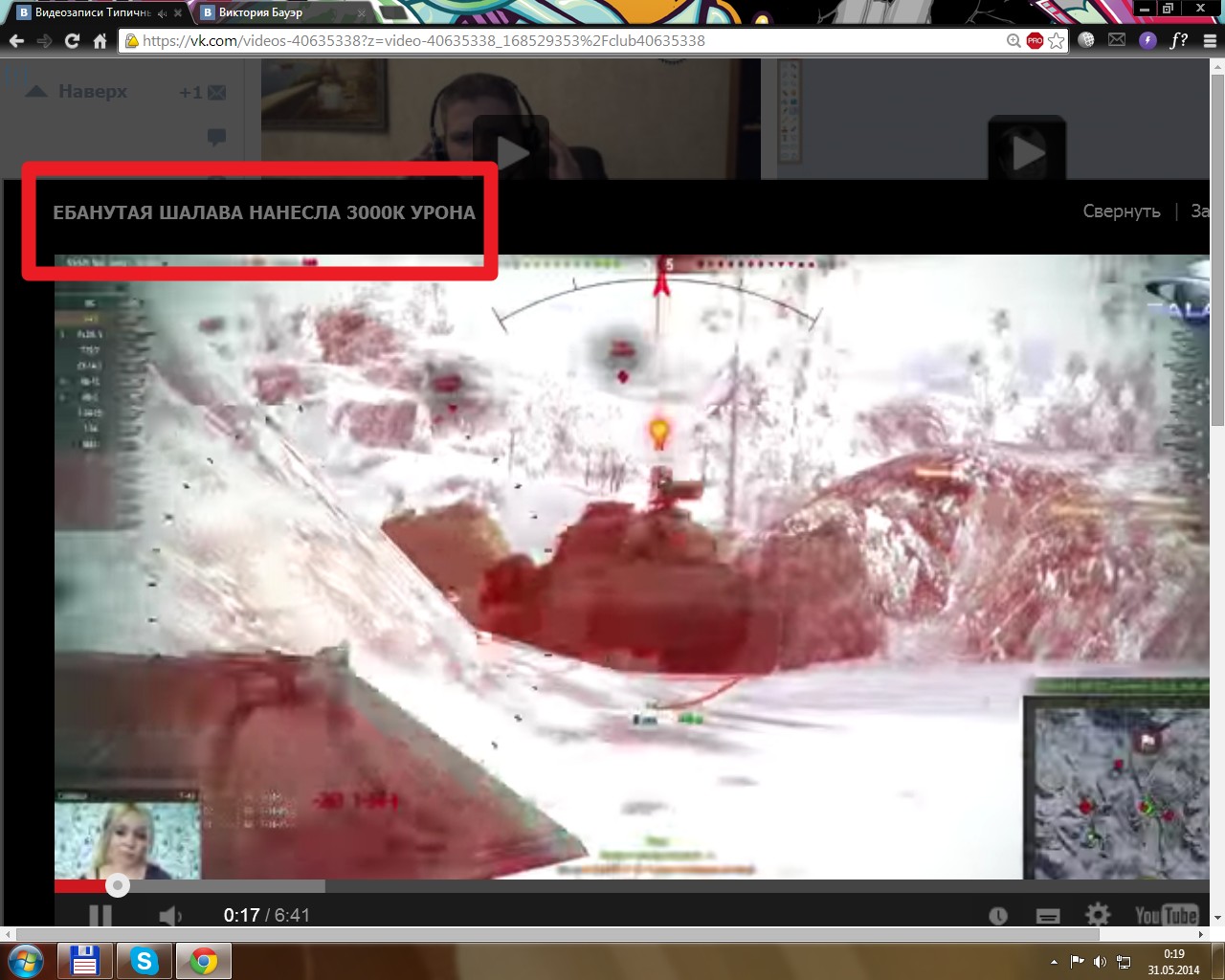
Task: Click the Наверх back-to-top link
Action: [77, 92]
